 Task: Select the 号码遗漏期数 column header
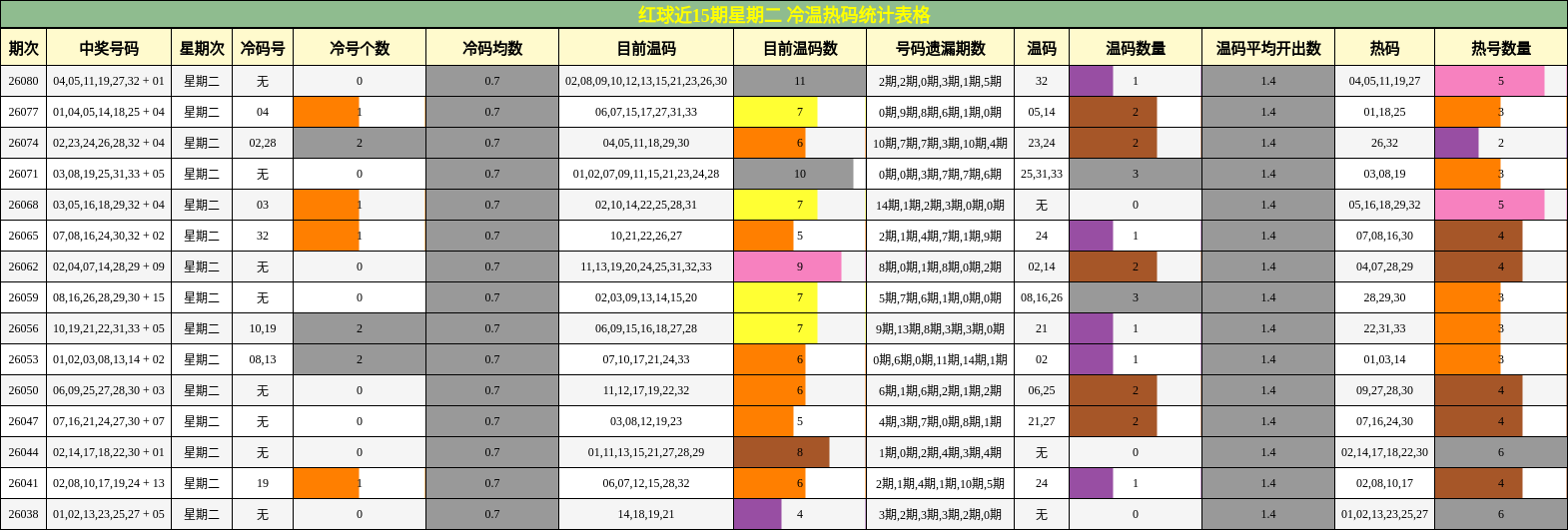coord(941,48)
